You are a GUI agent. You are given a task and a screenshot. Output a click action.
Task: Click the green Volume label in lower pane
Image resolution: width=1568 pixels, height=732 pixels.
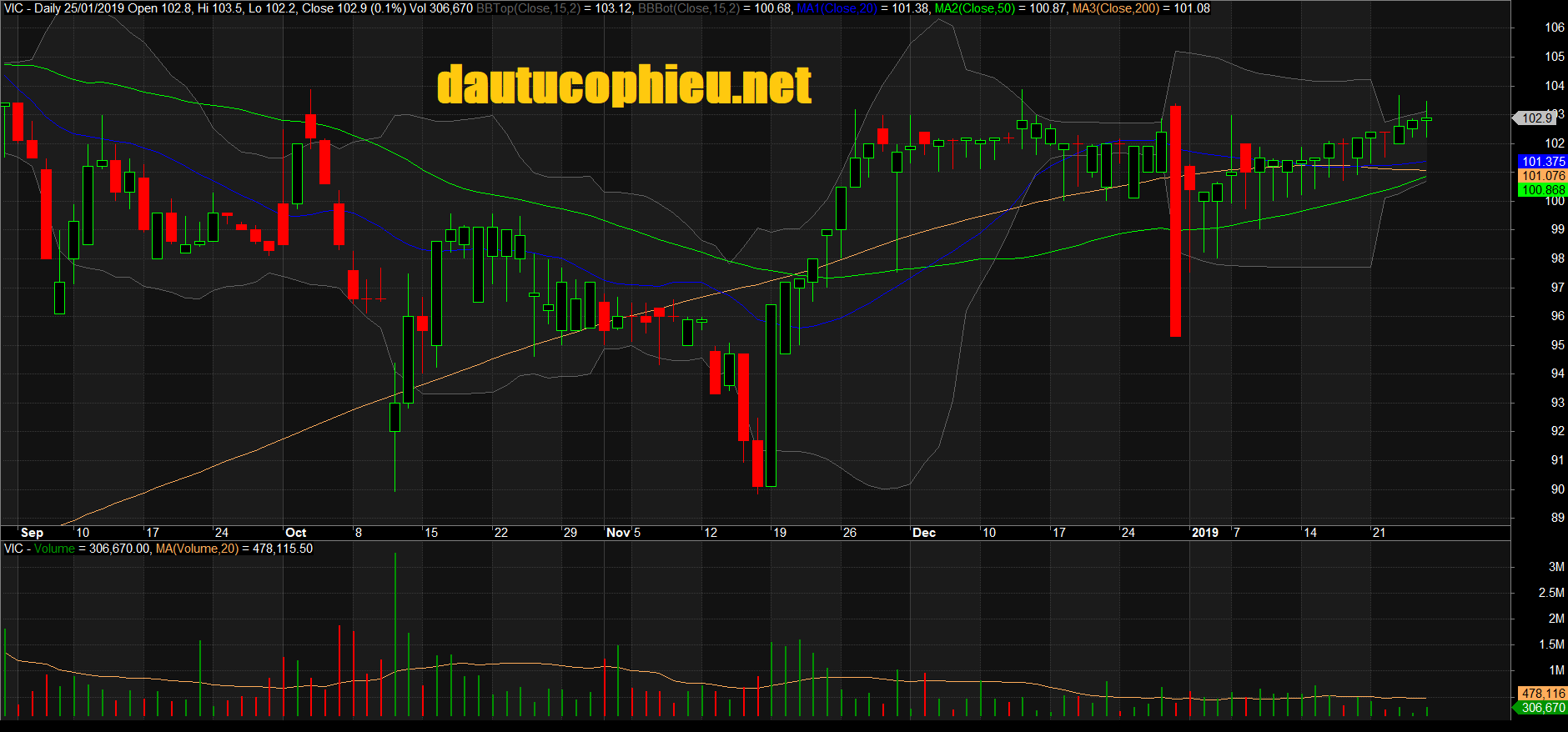coord(54,549)
